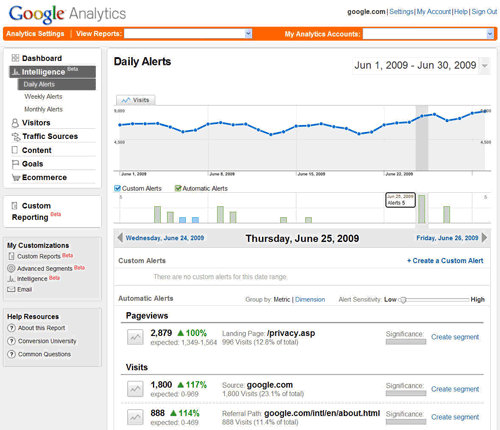Open Daily Alerts in the sidebar

[57, 84]
